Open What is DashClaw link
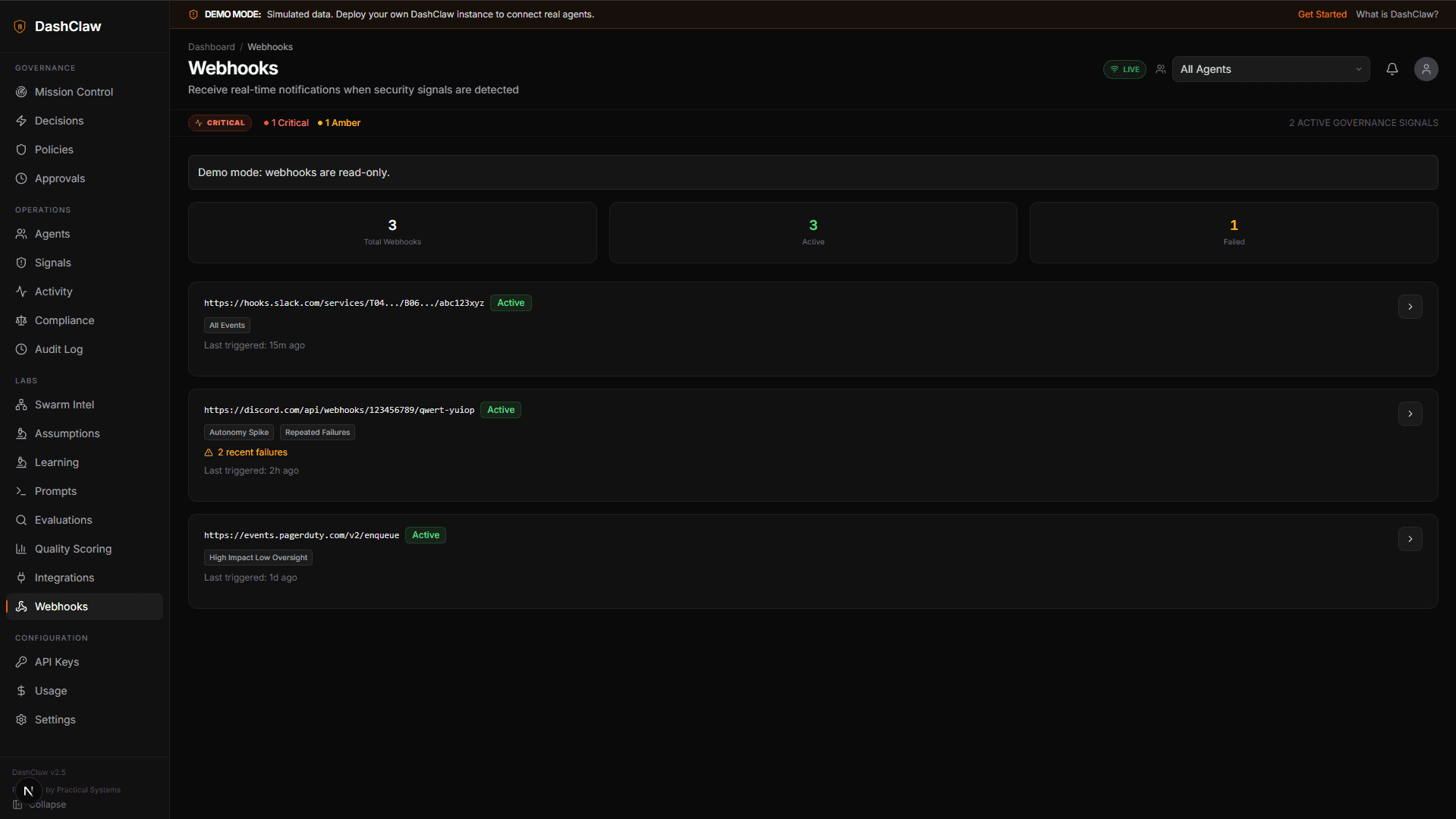 tap(1397, 14)
